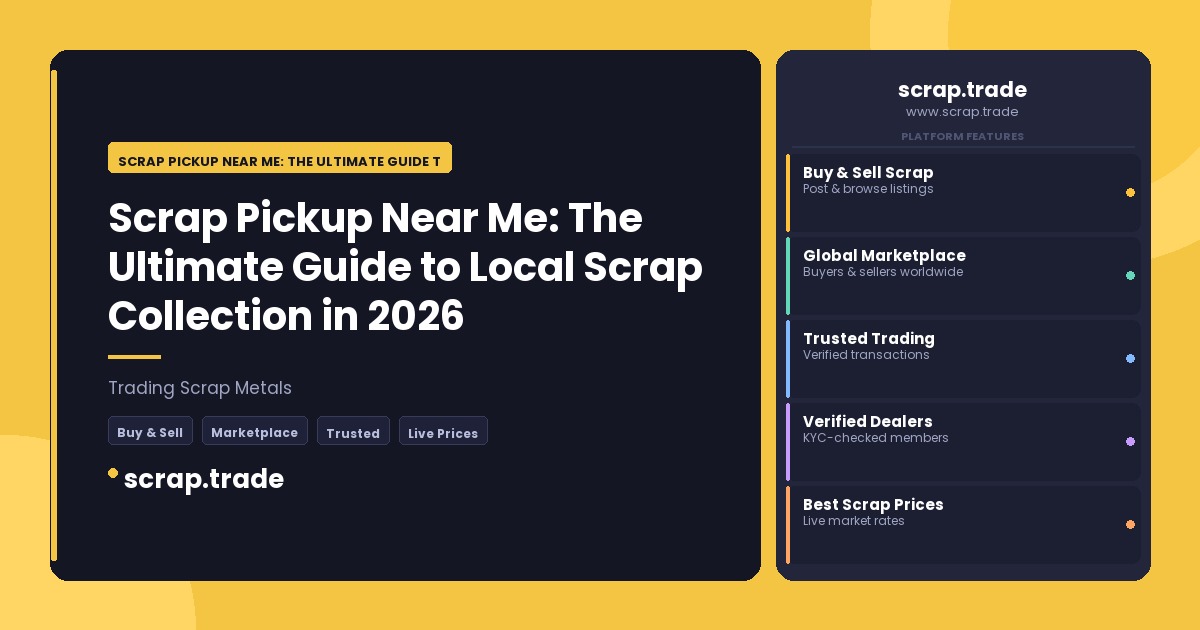
Task: Click the scrap.trade wordmark in the sidebar header
Action: (962, 90)
